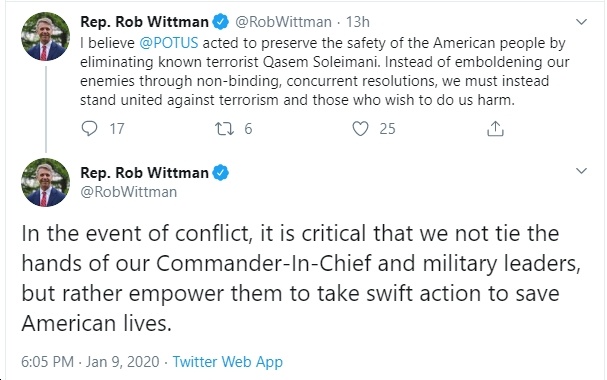Click the Rep. Rob Wittman name in second tweet
Image resolution: width=607 pixels, height=380 pixels.
coord(144,173)
